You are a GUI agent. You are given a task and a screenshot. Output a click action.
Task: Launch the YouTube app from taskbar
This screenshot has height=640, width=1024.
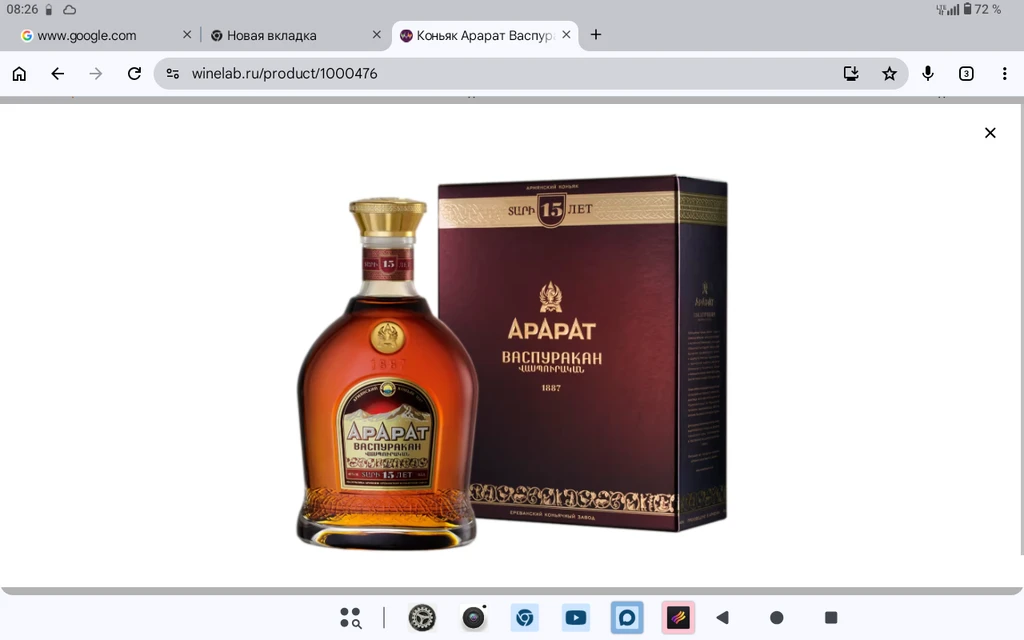(576, 618)
